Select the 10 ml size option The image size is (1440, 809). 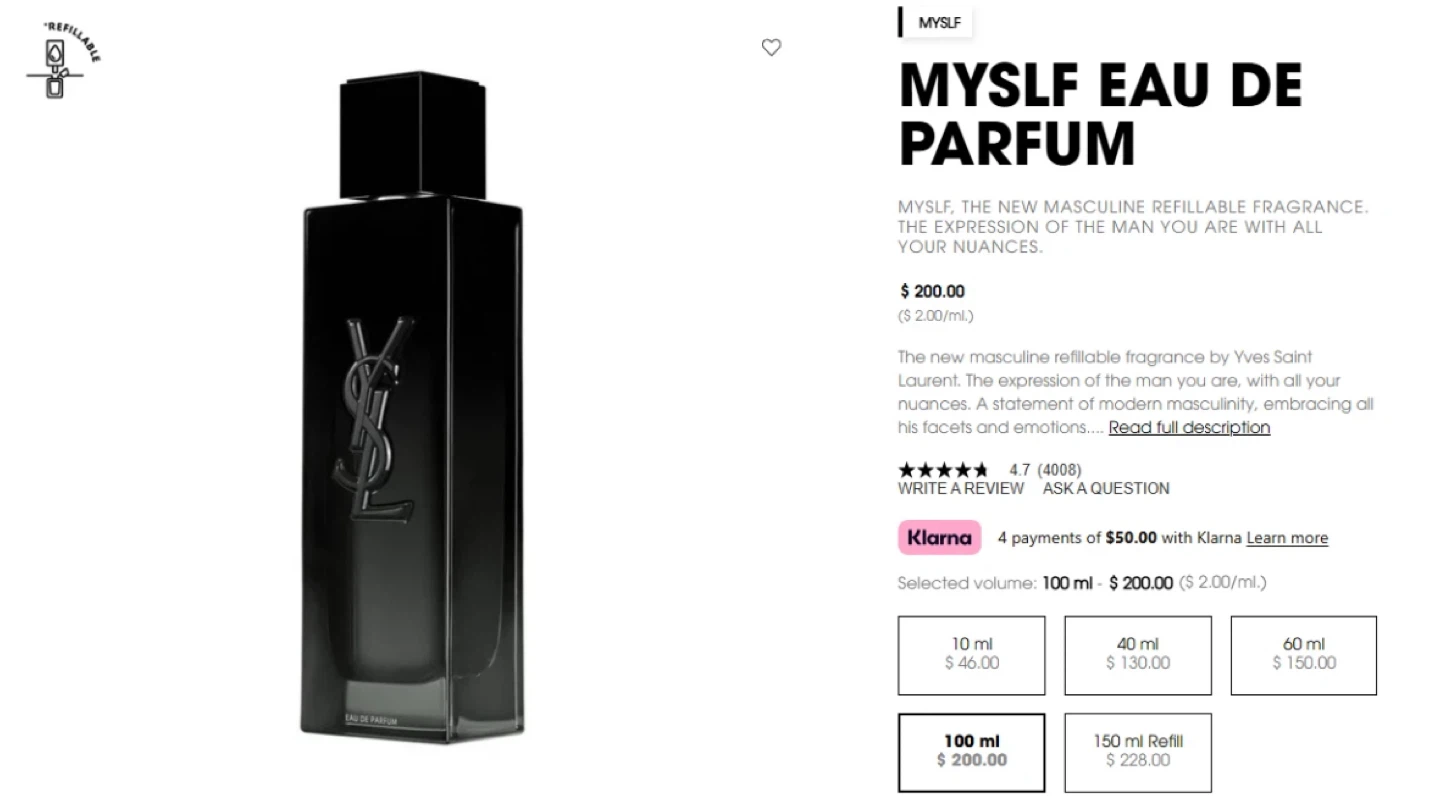(x=972, y=655)
